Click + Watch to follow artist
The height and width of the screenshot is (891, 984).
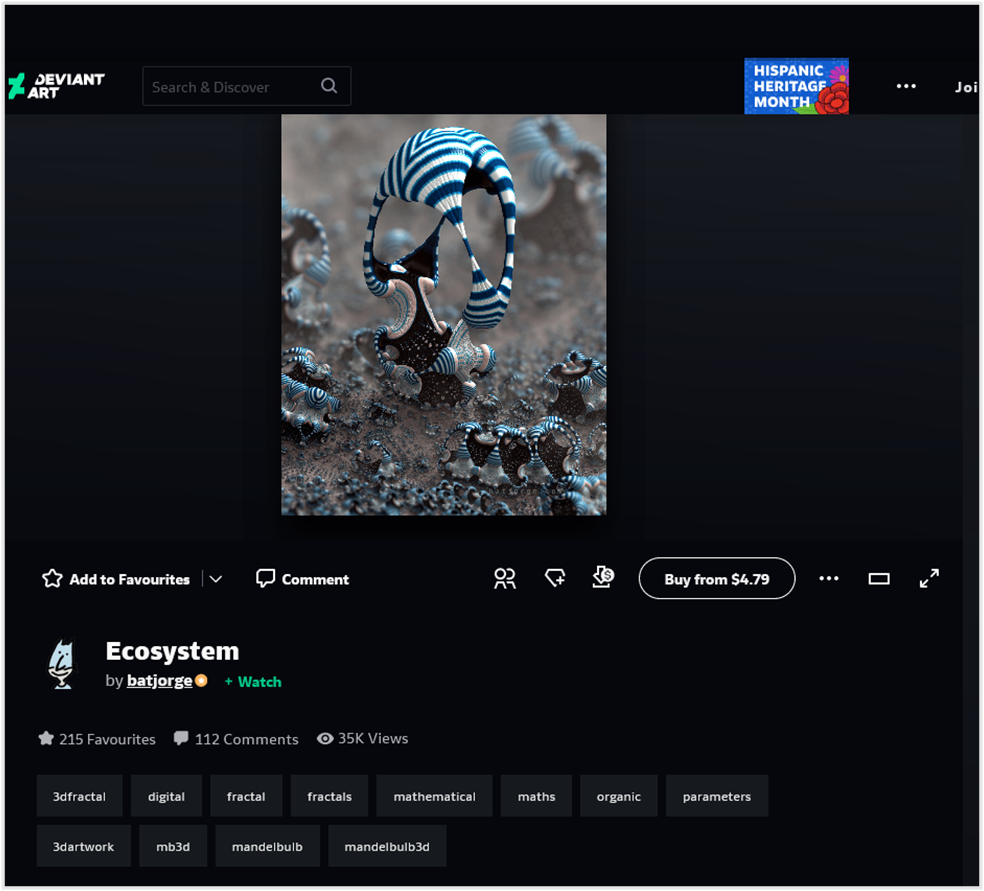tap(253, 681)
